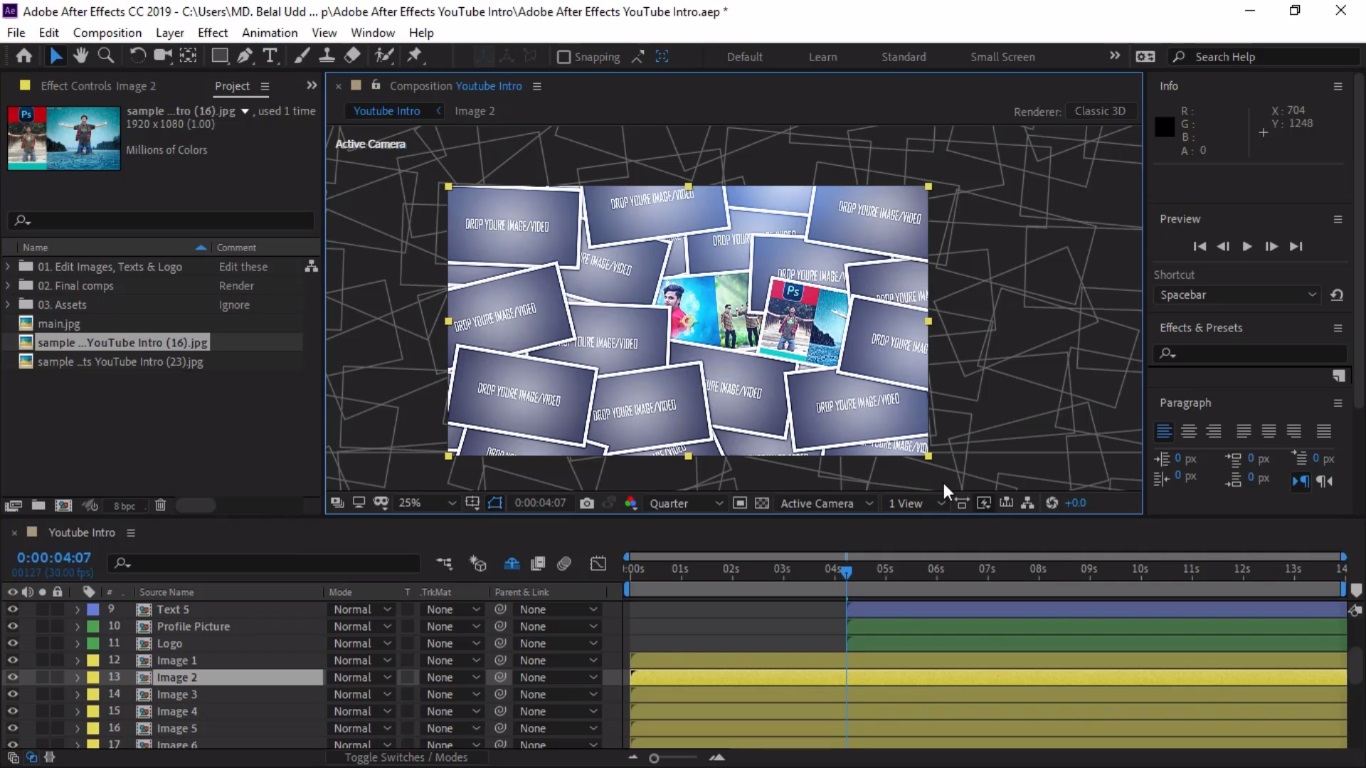Open the Active Camera view dropdown
This screenshot has width=1366, height=768.
coord(827,503)
